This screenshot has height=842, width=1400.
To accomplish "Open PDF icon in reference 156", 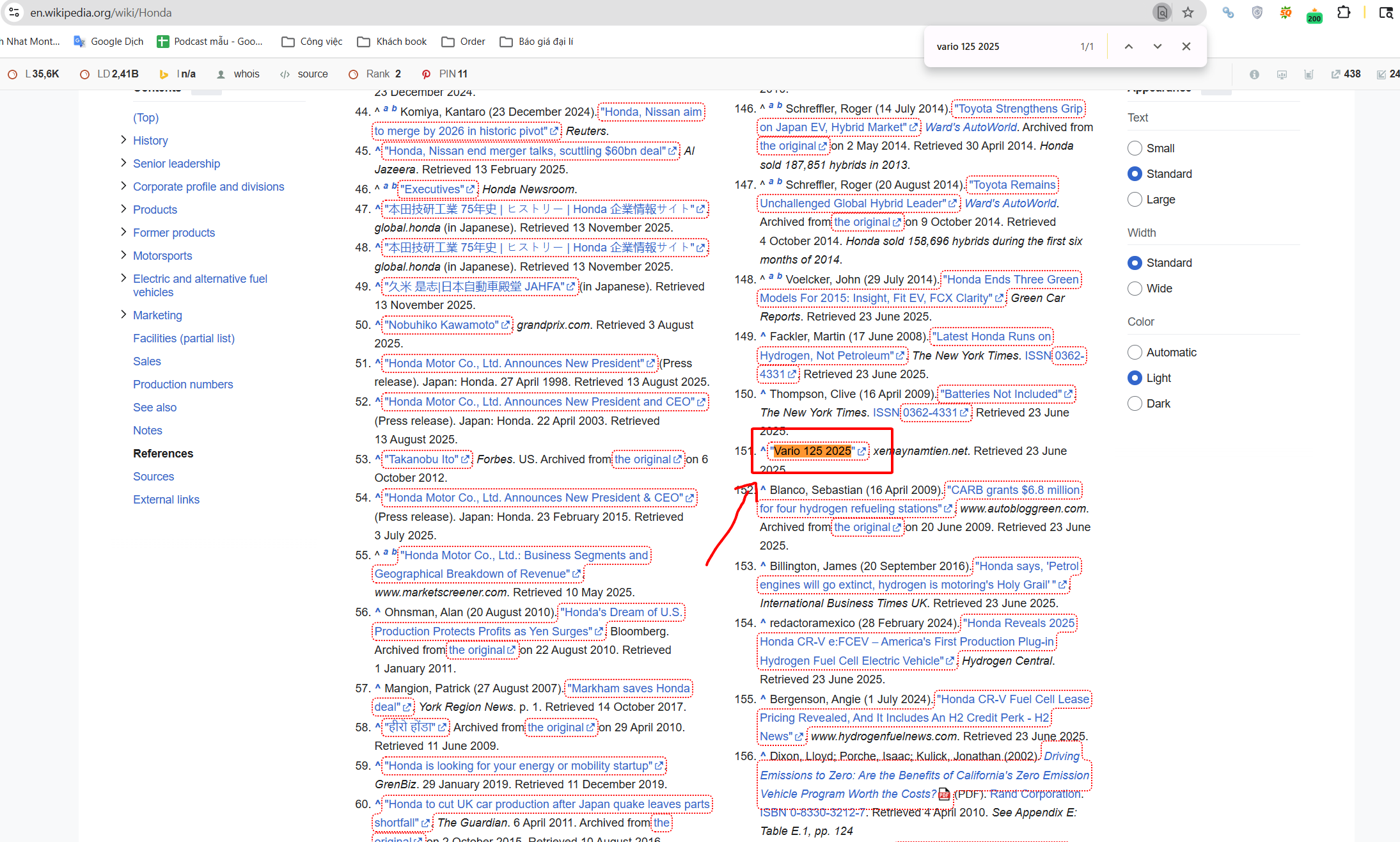I will (944, 795).
